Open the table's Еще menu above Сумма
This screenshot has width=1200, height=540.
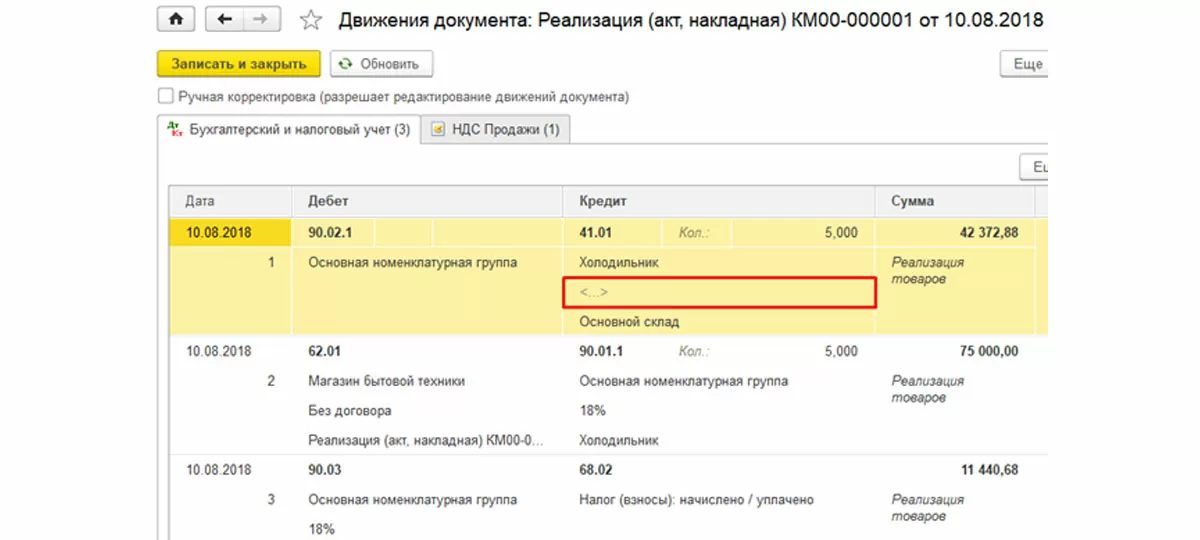click(x=1036, y=167)
